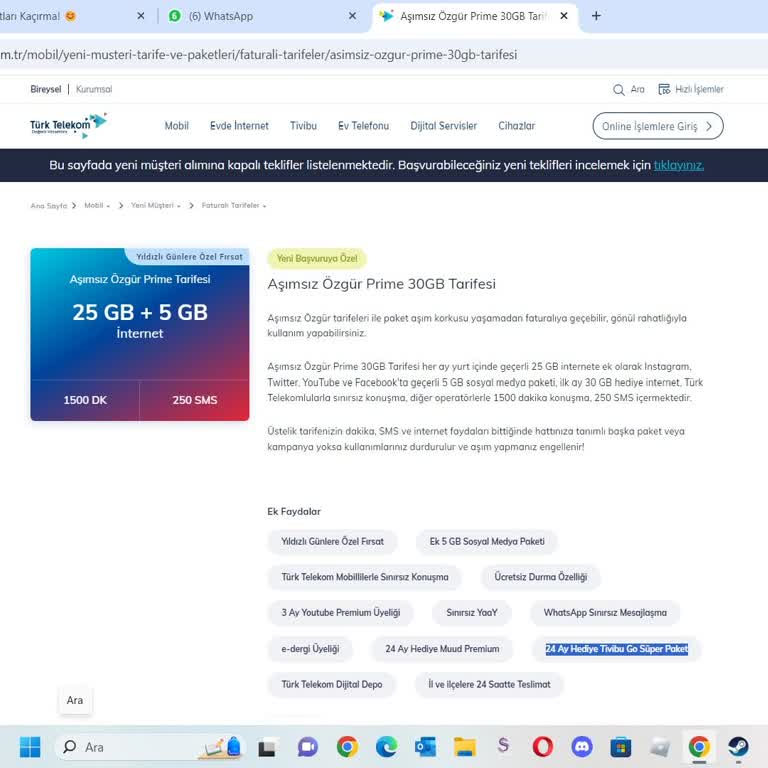Click İl ve İlçelere 24 Saatte Teslimat chip
This screenshot has height=768, width=768.
(489, 685)
